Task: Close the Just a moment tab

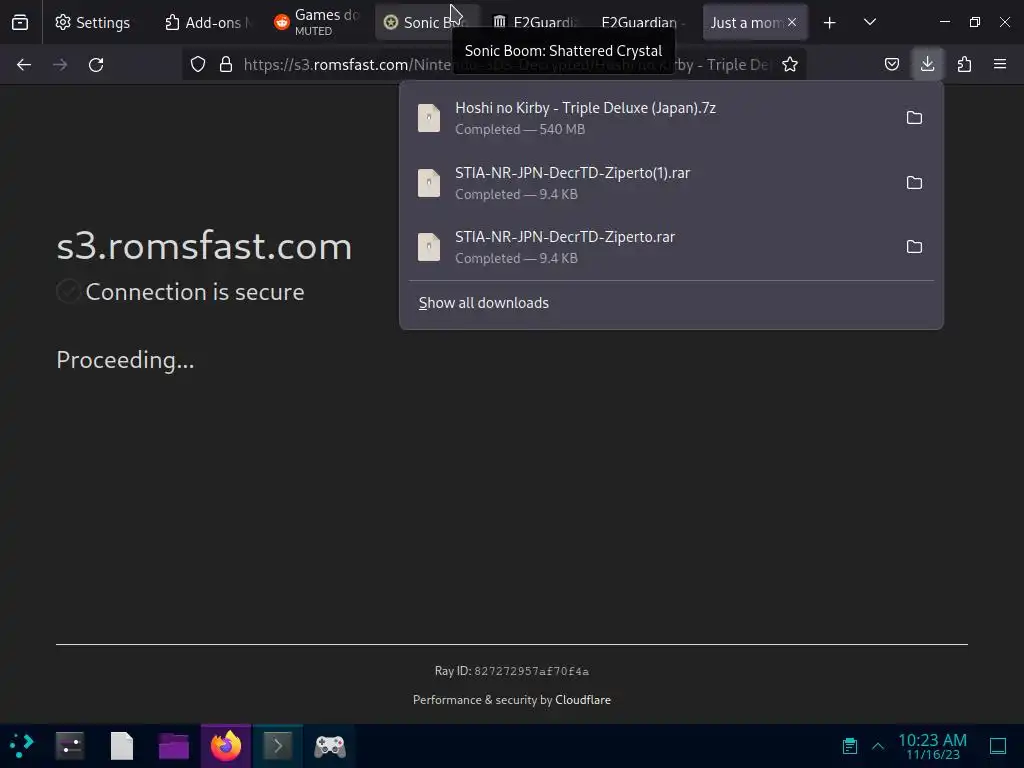Action: click(x=792, y=22)
